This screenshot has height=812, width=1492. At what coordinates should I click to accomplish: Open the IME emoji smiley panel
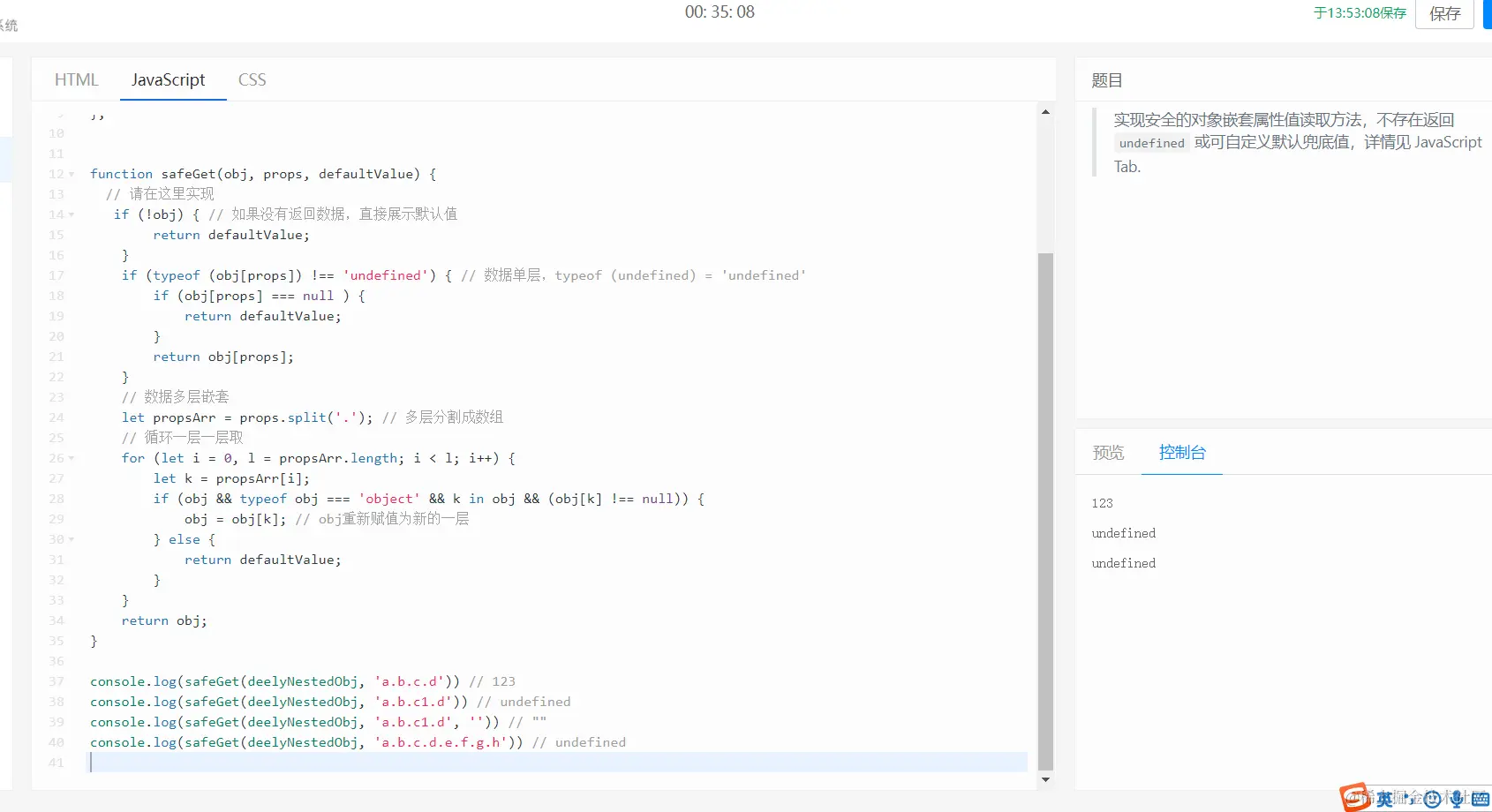click(x=1432, y=799)
